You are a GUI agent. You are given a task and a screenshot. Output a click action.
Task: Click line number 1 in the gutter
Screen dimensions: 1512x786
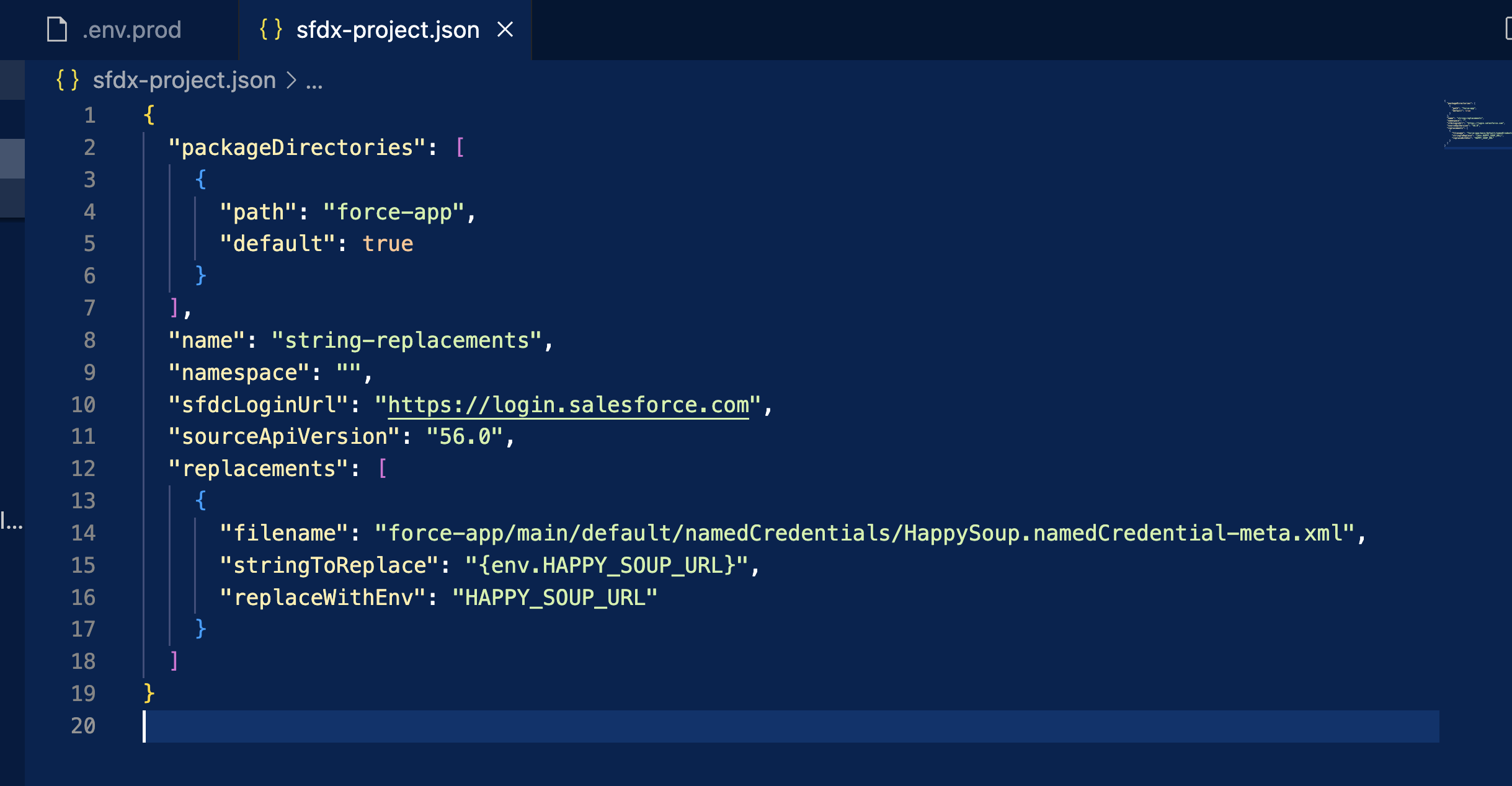coord(90,115)
